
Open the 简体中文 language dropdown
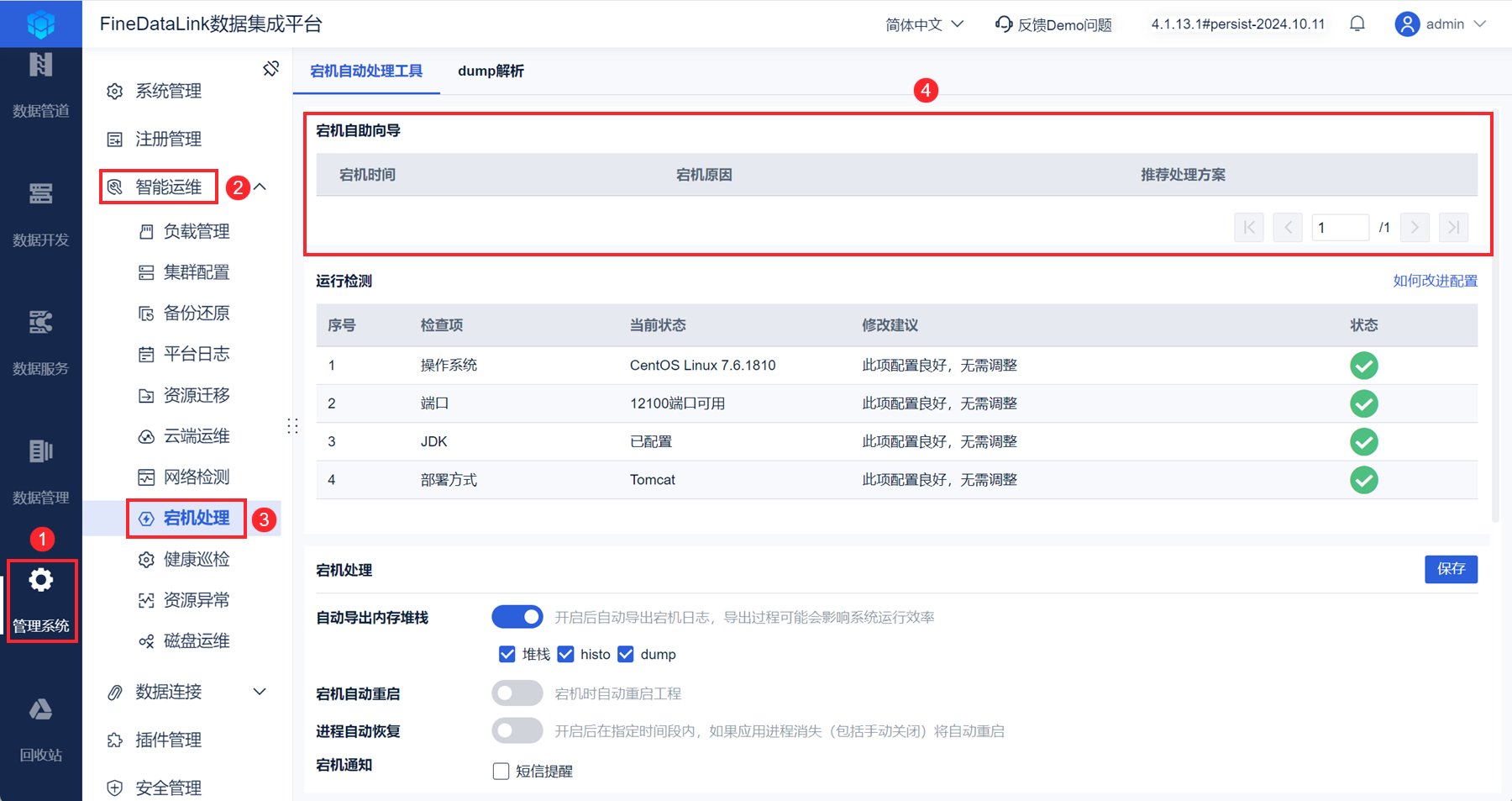click(924, 24)
